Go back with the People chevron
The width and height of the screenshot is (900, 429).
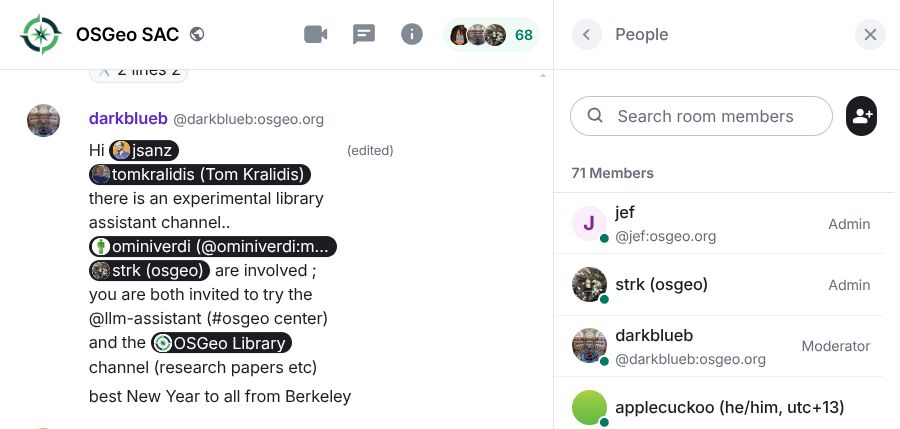[x=587, y=35]
